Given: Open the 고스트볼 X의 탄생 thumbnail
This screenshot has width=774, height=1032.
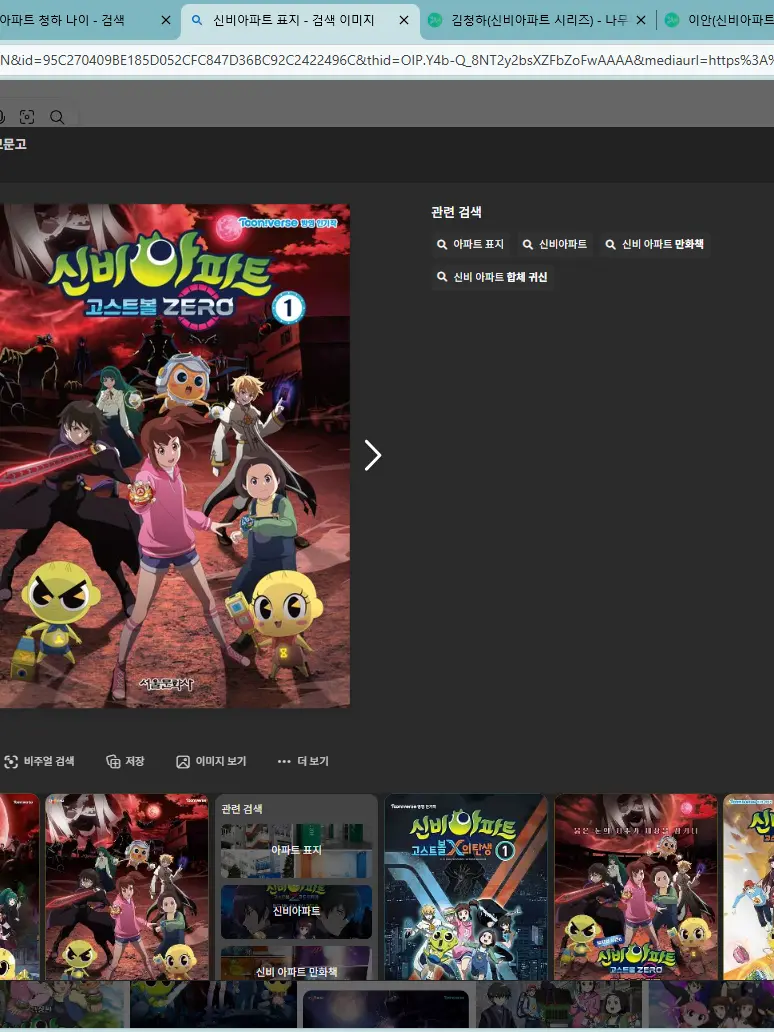Looking at the screenshot, I should coord(465,886).
